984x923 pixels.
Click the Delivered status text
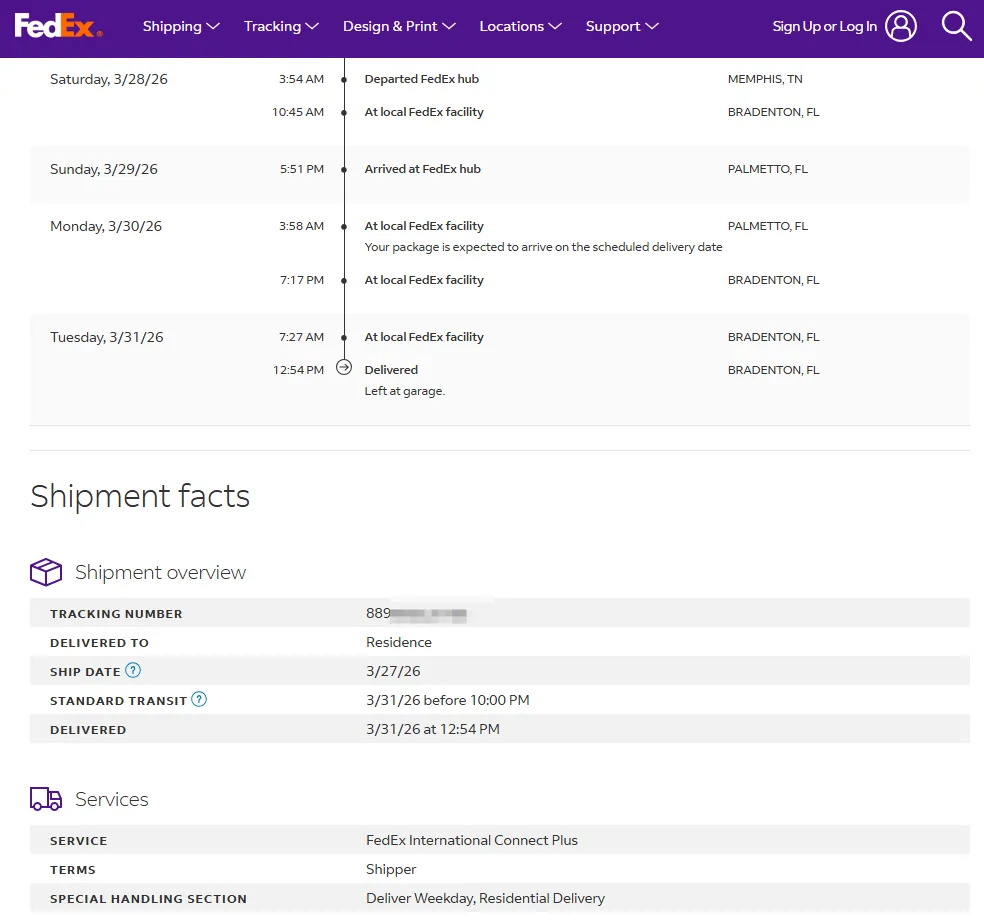pos(391,370)
